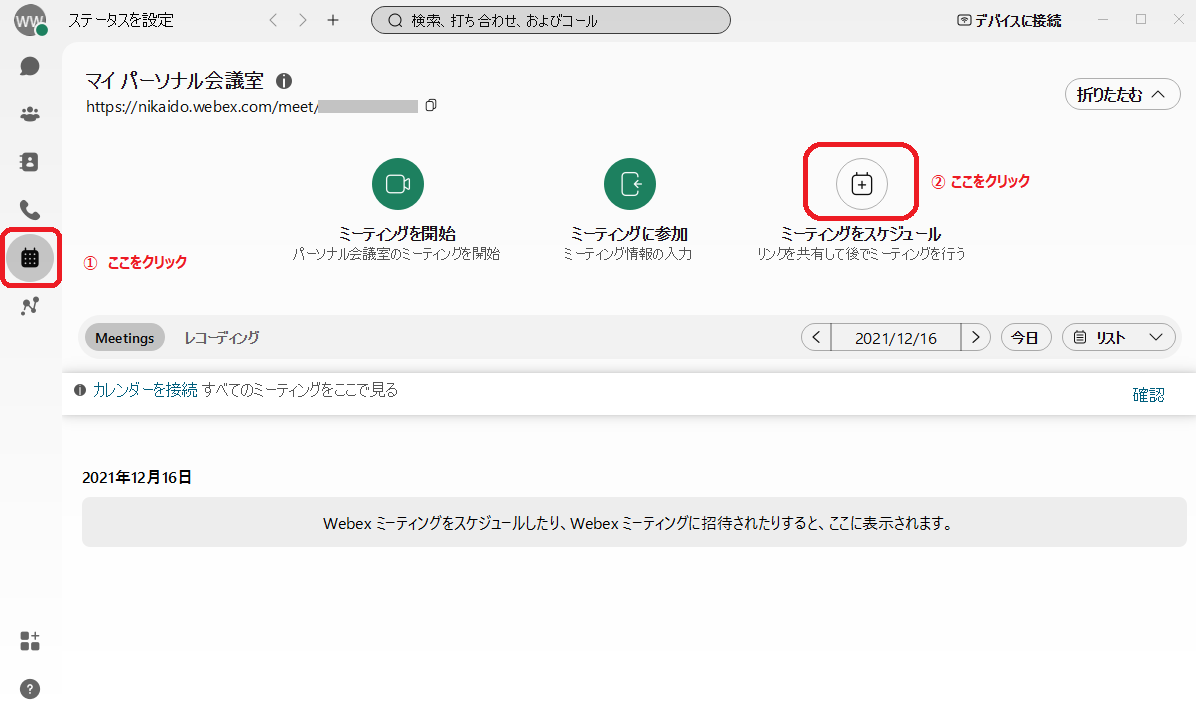Go back with the navigation left arrow
Viewport: 1196px width, 716px height.
coord(273,21)
